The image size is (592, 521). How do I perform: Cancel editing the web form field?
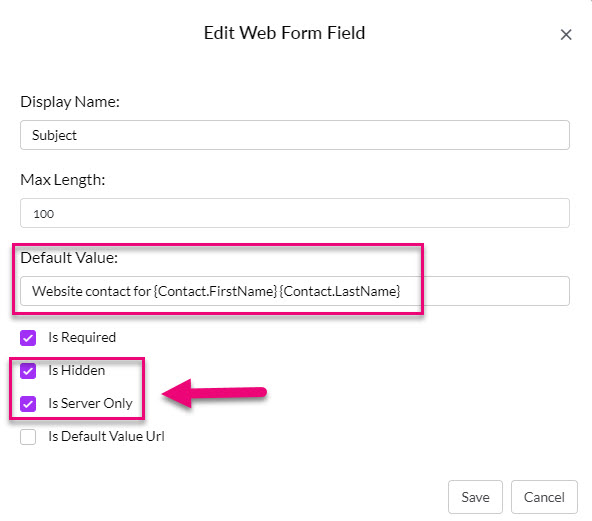coord(544,497)
